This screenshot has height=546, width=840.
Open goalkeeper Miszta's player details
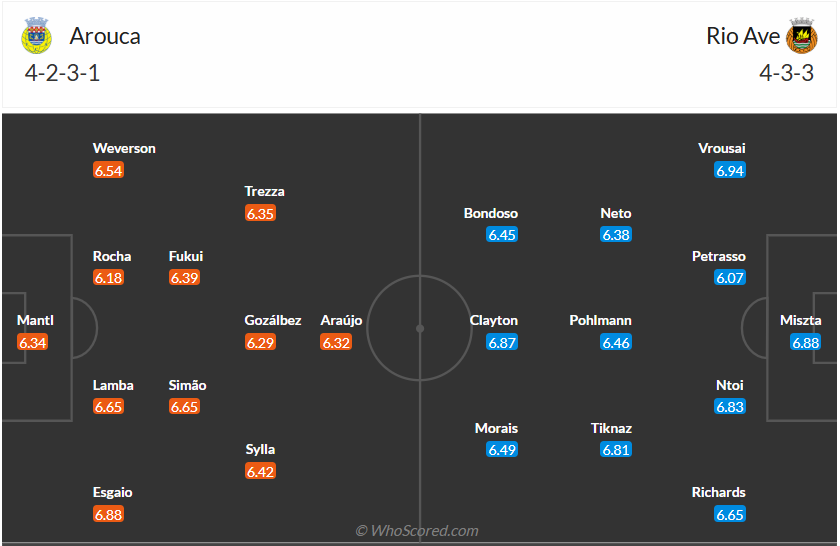pos(801,321)
